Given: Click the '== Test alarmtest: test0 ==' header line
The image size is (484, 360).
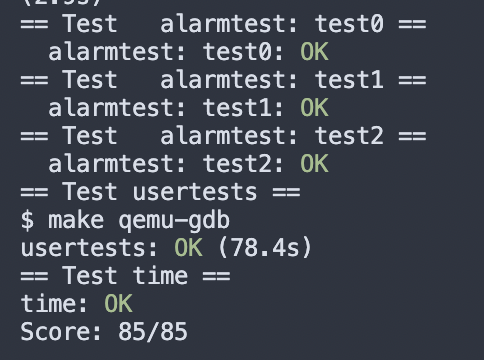Looking at the screenshot, I should pos(223,24).
